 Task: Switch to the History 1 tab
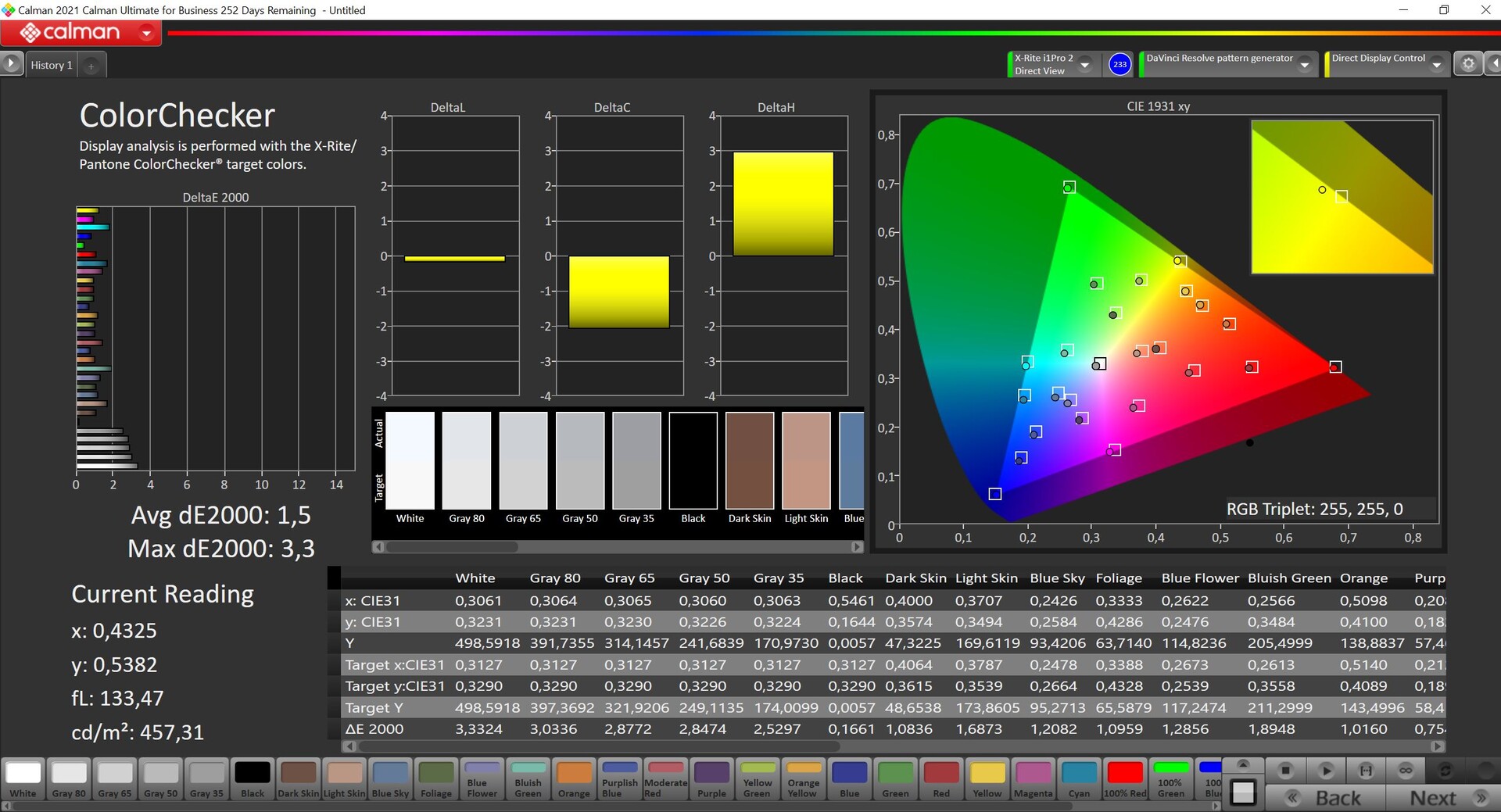[x=52, y=66]
